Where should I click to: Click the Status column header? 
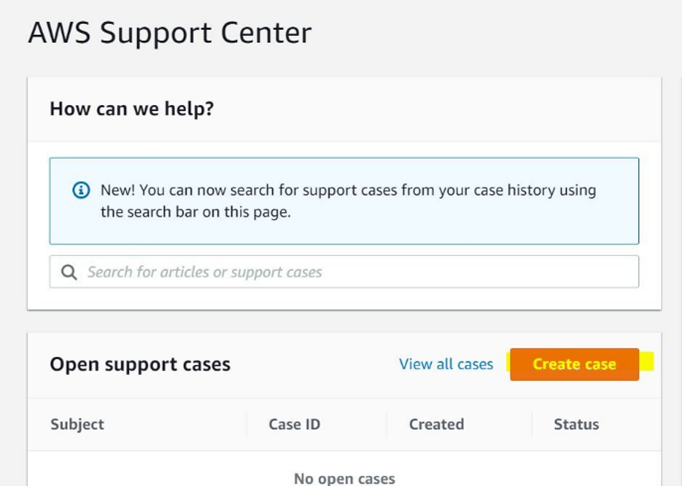pos(576,424)
